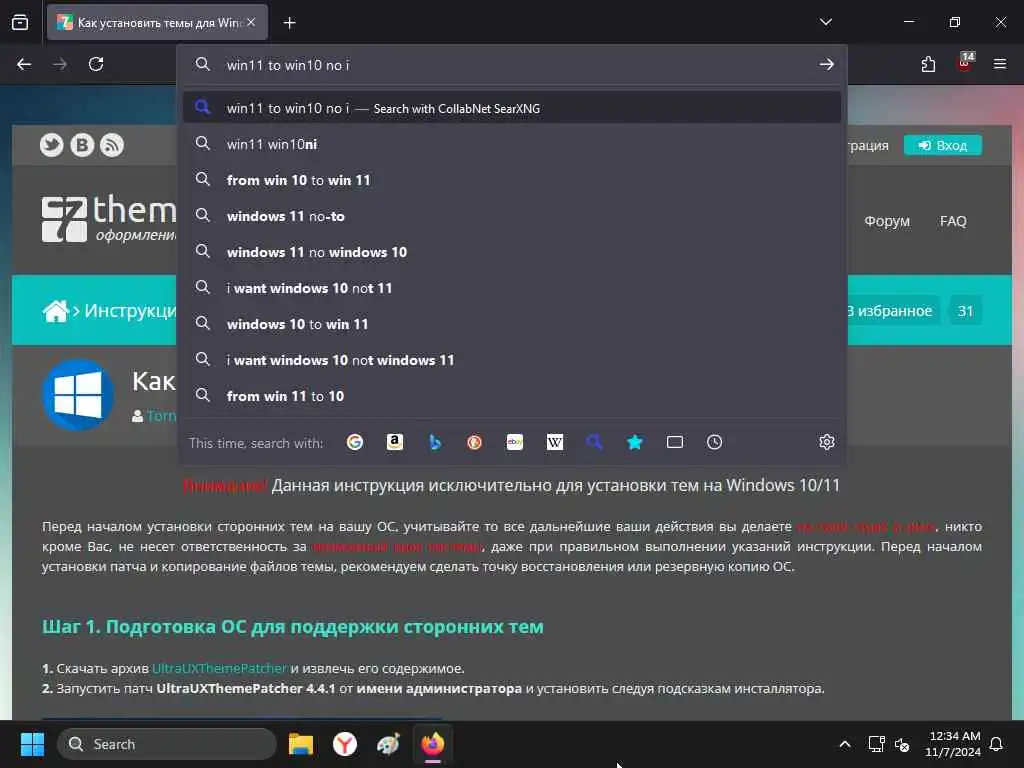Select suggestion 'windows 11 no-to'
The width and height of the screenshot is (1024, 768).
512,216
